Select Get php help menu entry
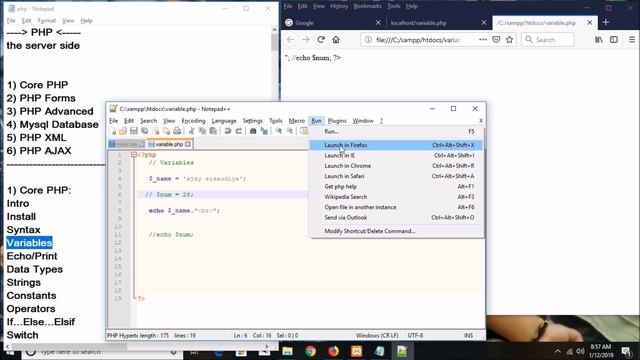This screenshot has width=640, height=360. [396, 187]
